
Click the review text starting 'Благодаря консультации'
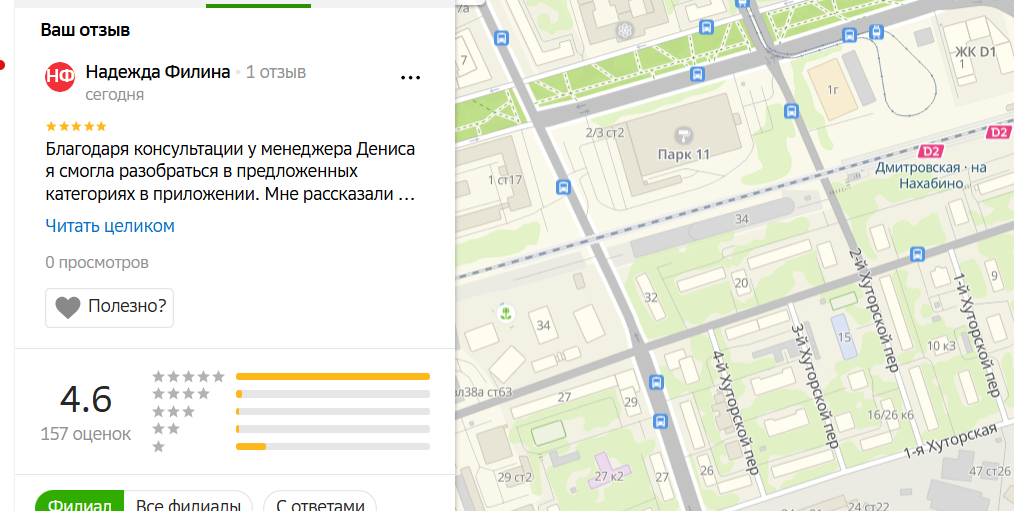(x=230, y=172)
